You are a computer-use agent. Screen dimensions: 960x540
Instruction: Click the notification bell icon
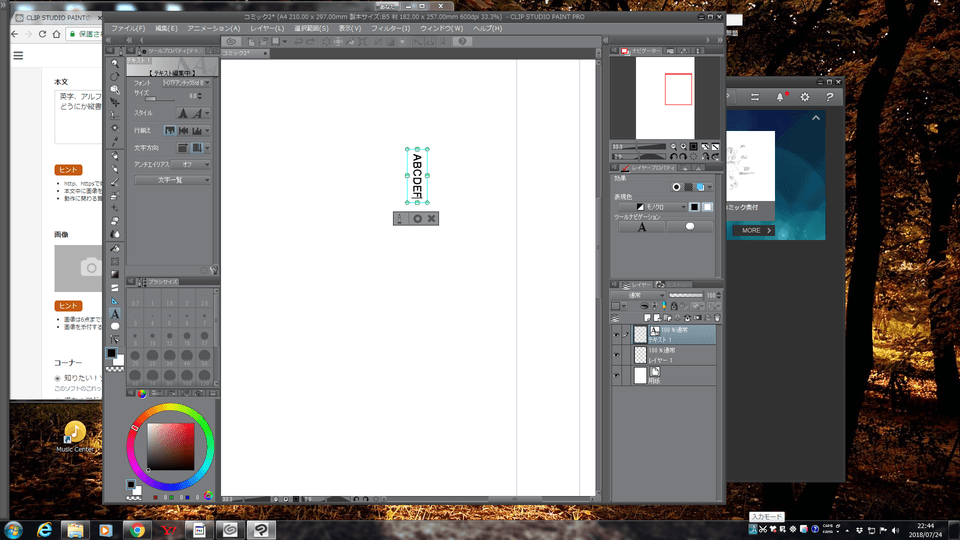tap(780, 97)
